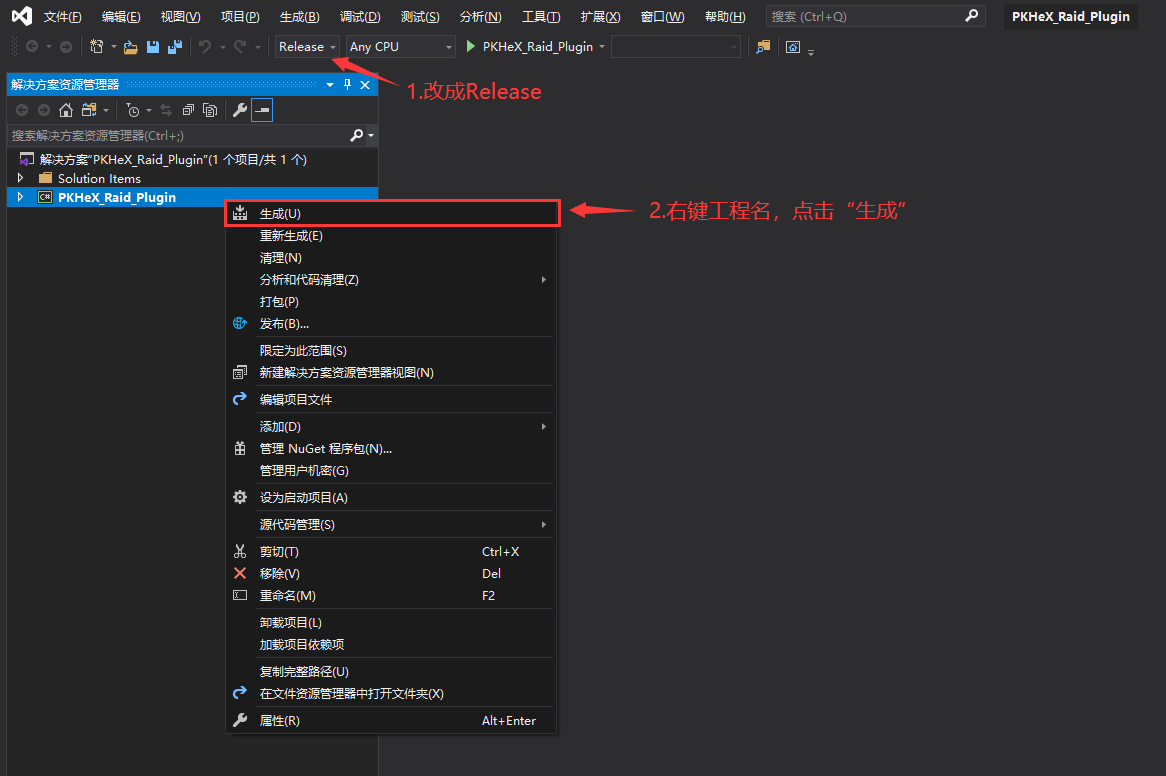Click the Undo icon
1166x776 pixels.
205,46
